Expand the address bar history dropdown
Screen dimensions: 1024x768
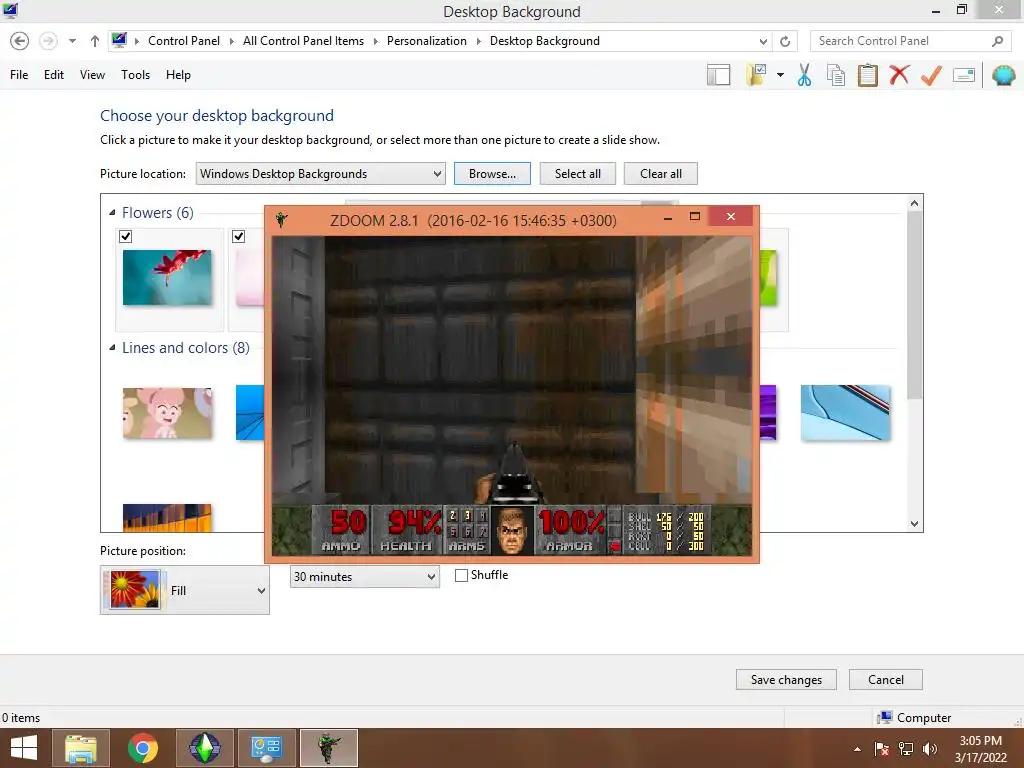pos(763,41)
